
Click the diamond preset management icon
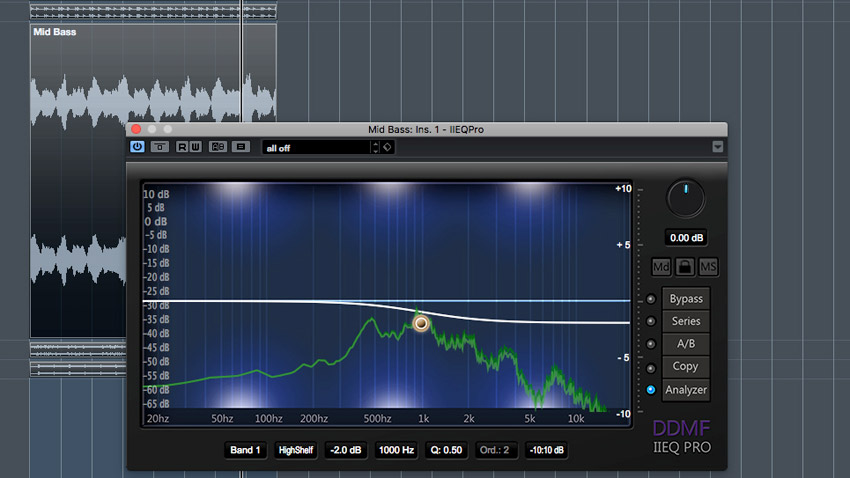pyautogui.click(x=387, y=147)
